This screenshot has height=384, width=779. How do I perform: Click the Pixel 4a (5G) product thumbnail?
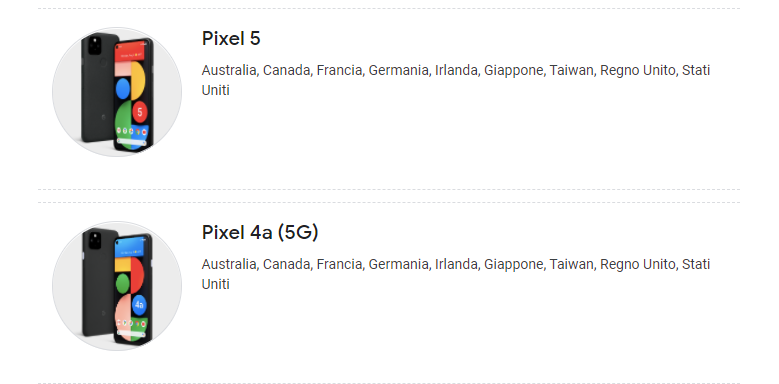click(117, 286)
